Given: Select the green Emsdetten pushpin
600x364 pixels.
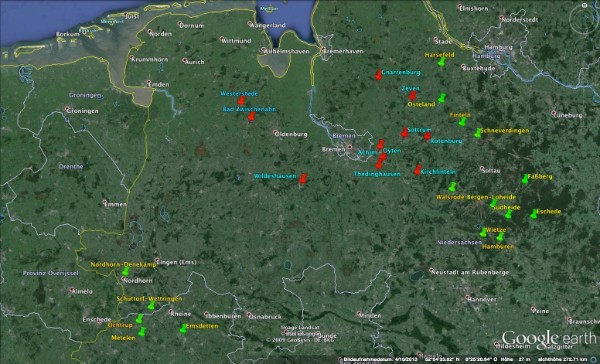Looking at the screenshot, I should 183,328.
